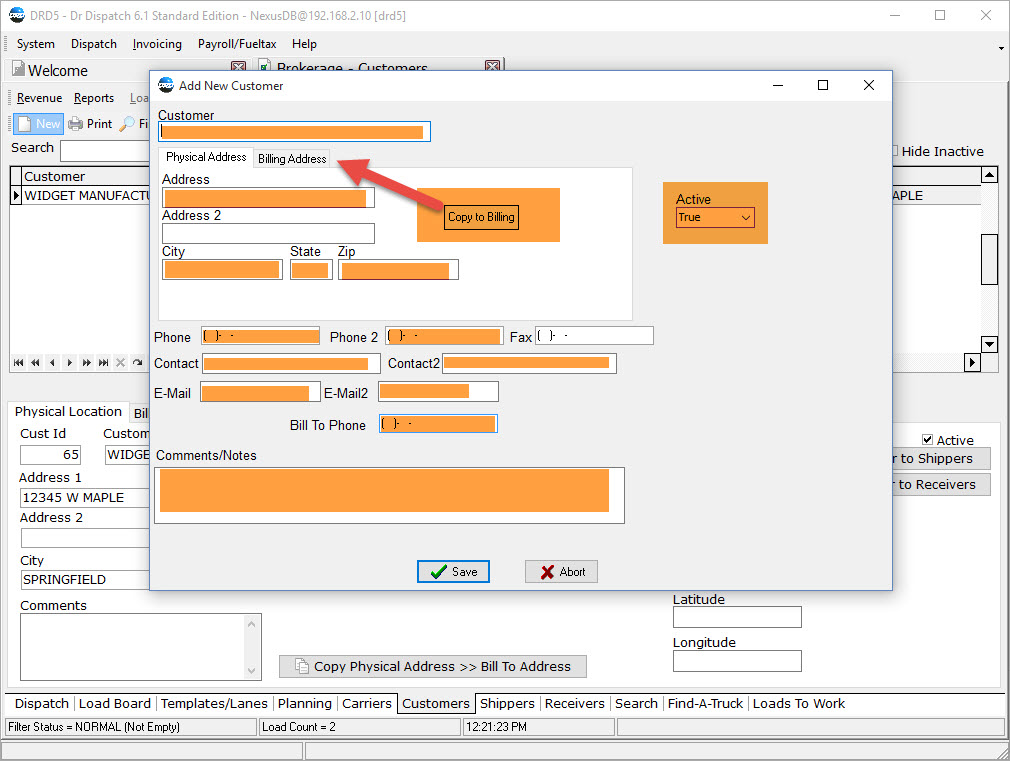Open the Loads To Work bottom tab
This screenshot has height=761, width=1010.
tap(799, 703)
